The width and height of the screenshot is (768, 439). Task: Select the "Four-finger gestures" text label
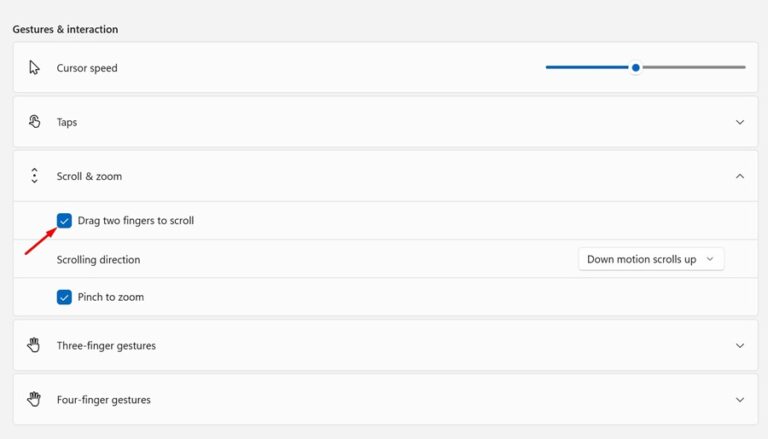pos(104,399)
